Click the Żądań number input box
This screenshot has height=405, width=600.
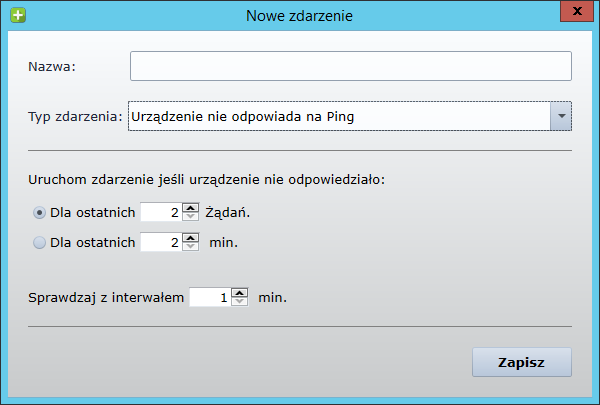pyautogui.click(x=161, y=212)
